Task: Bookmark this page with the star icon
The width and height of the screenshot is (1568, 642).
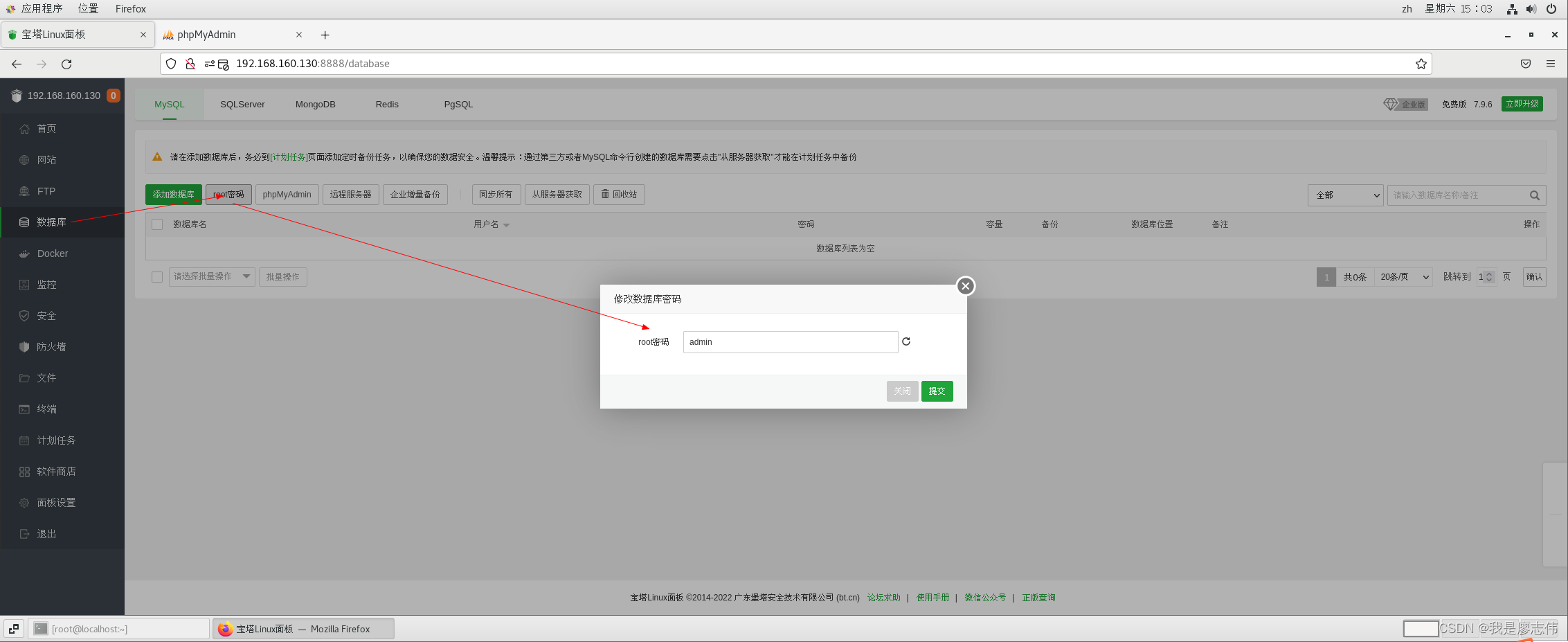Action: point(1421,64)
